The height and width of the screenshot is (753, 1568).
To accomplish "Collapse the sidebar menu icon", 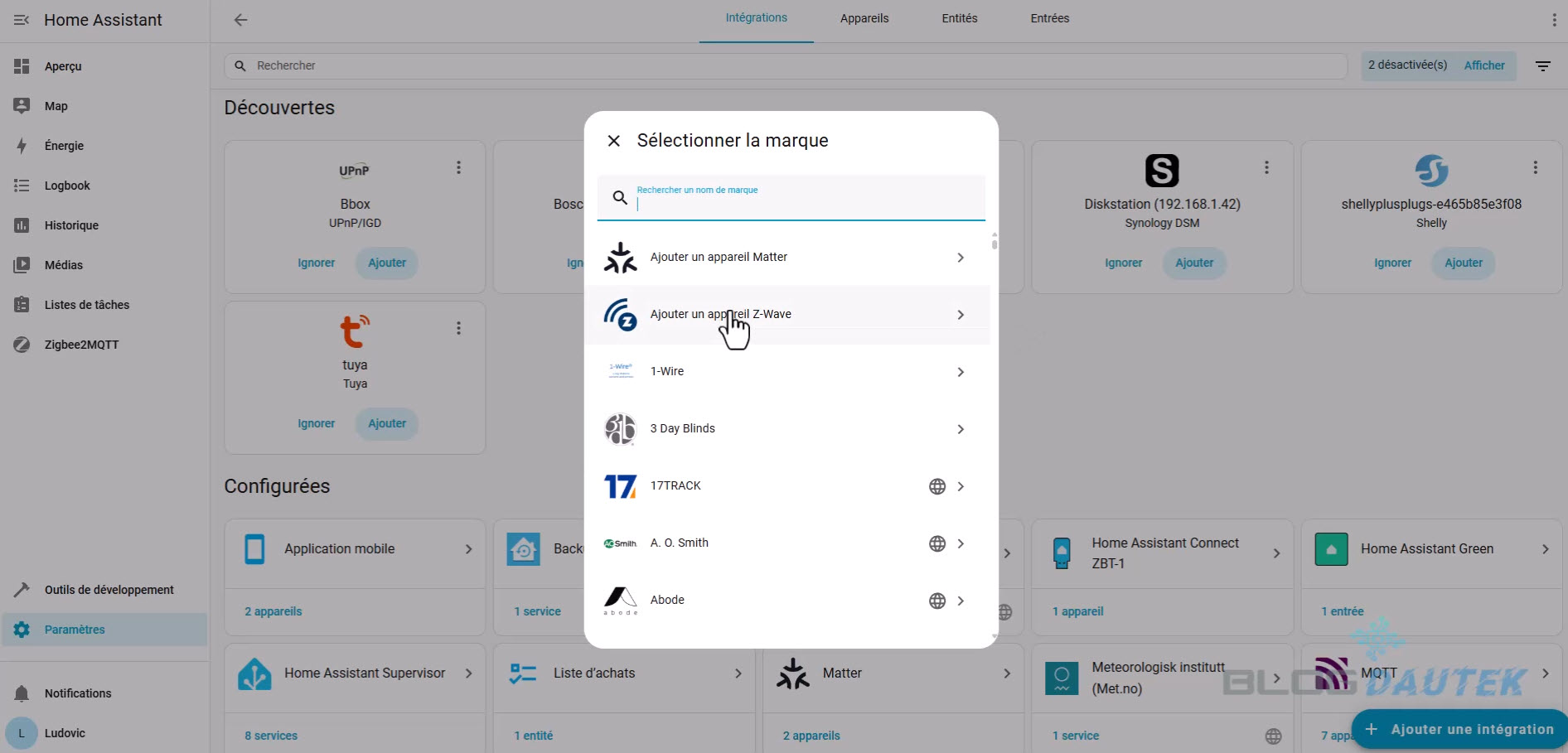I will click(22, 20).
